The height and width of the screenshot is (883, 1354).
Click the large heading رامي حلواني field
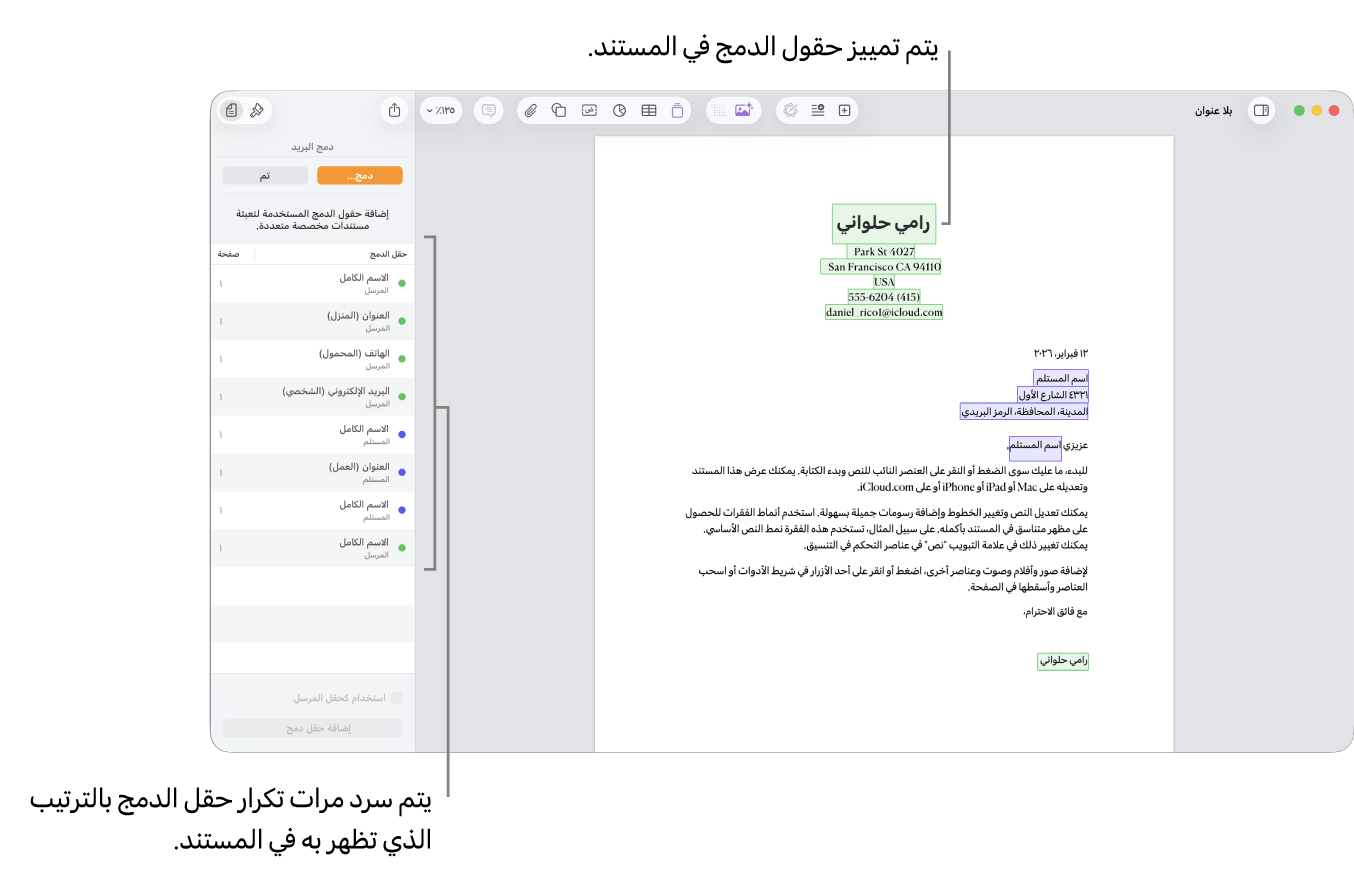[884, 224]
